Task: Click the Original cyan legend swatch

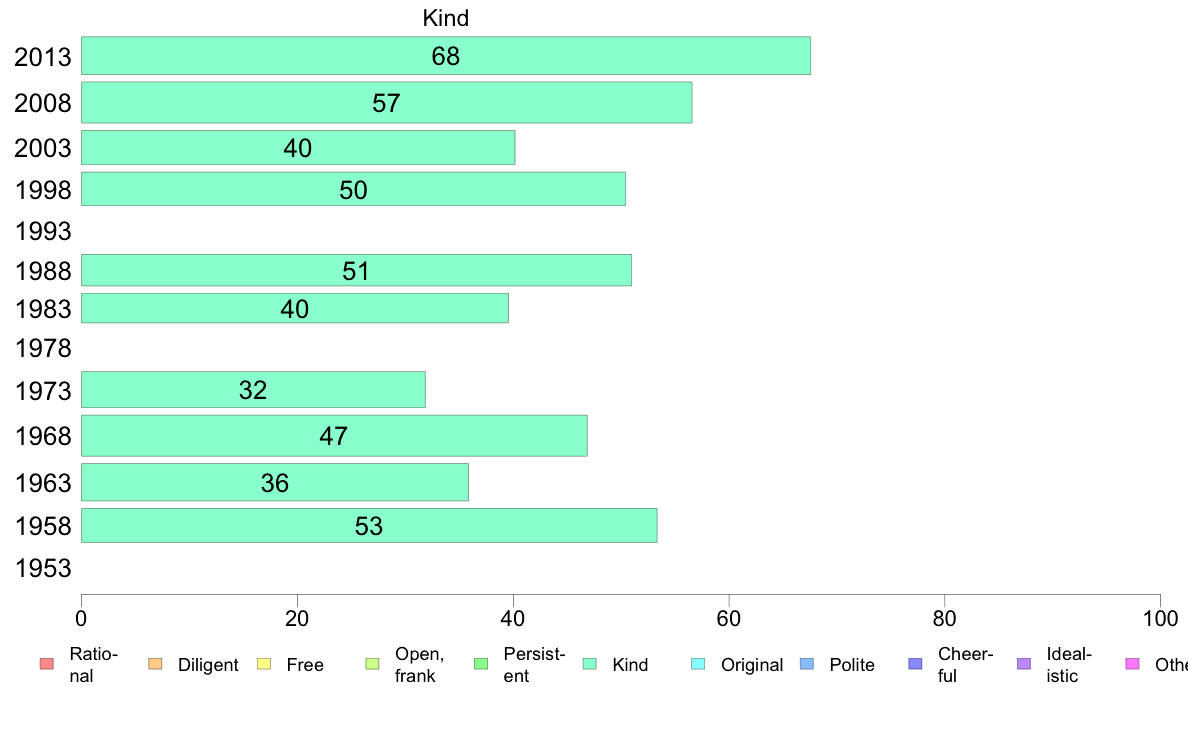Action: (698, 664)
